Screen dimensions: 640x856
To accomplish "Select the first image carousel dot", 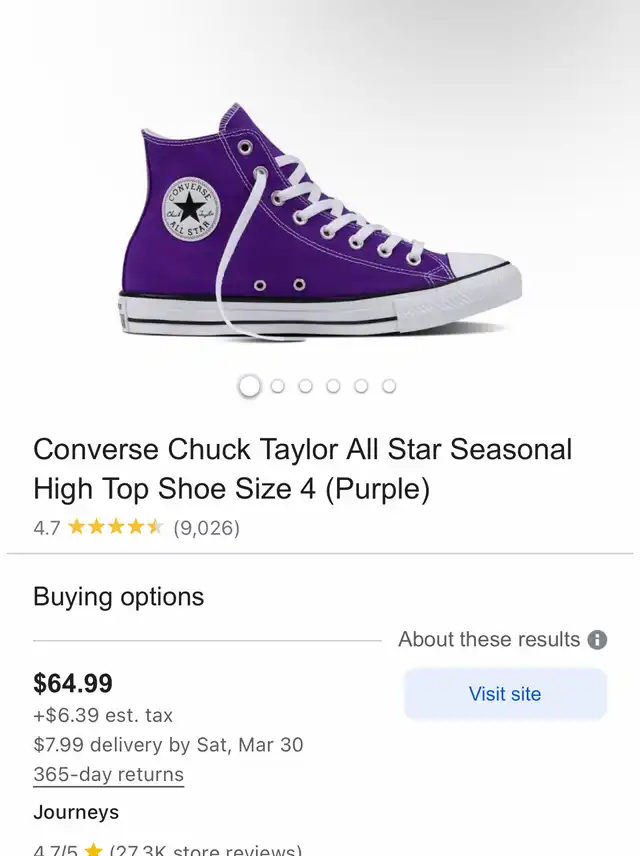I will point(250,386).
